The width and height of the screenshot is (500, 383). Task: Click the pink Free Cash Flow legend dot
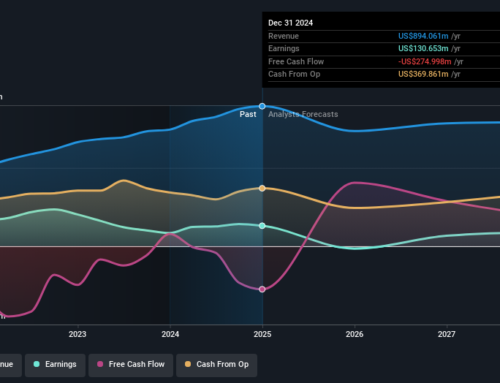[100, 364]
